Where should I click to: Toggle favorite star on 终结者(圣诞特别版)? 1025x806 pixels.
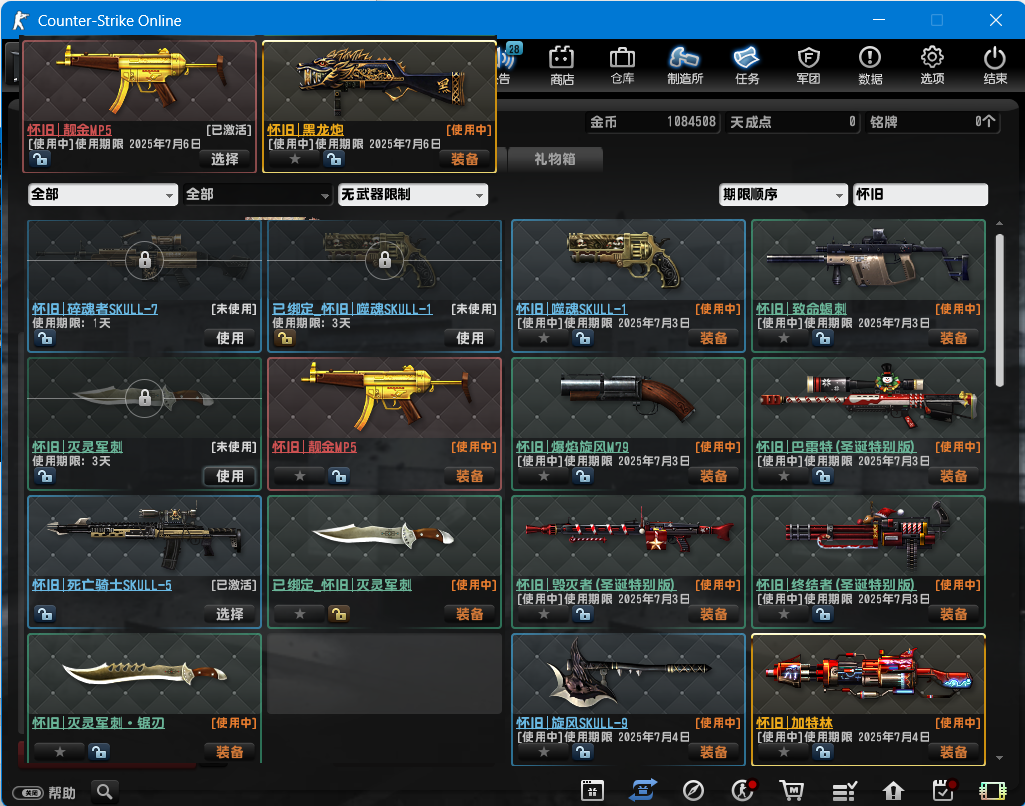click(x=784, y=614)
